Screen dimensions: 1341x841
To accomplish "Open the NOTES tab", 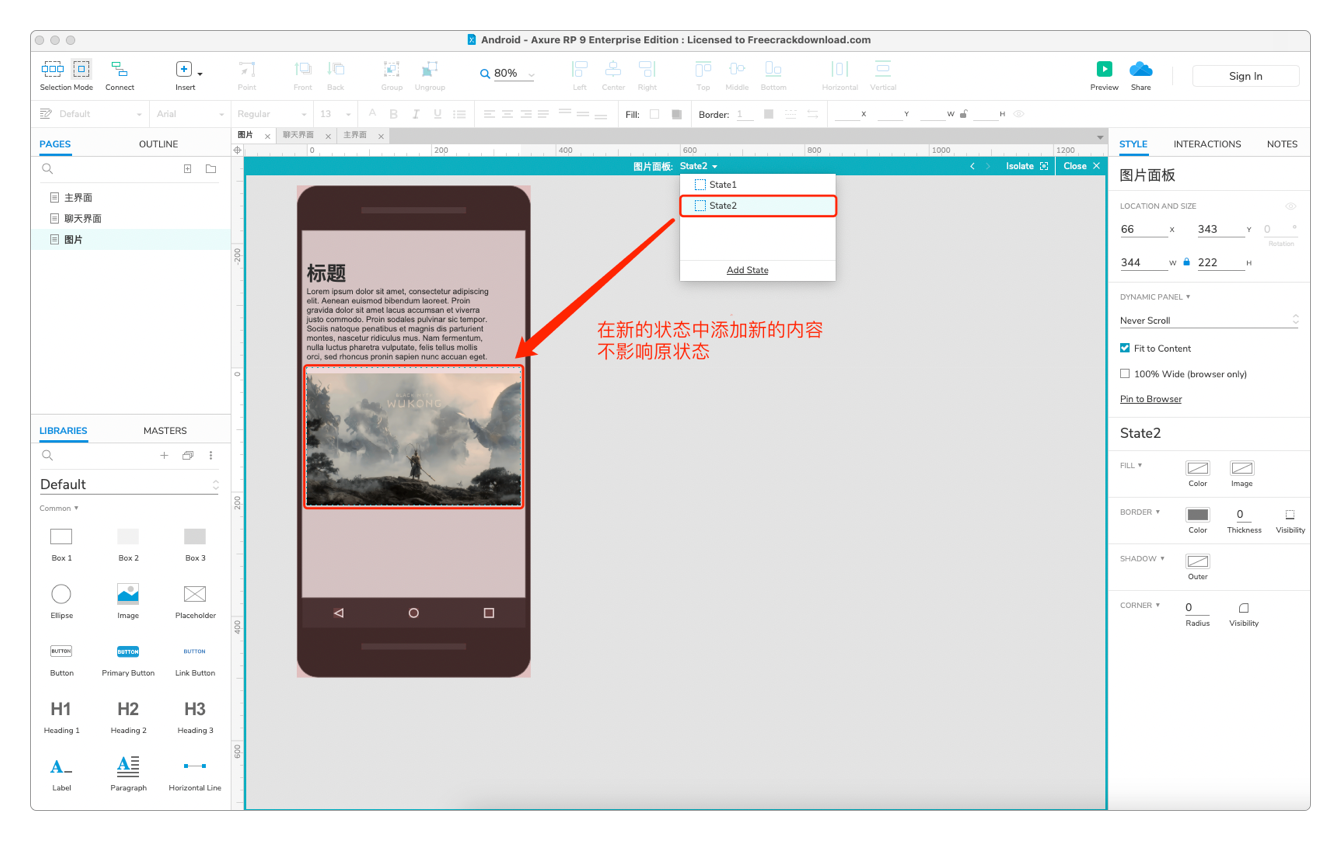I will (1282, 144).
